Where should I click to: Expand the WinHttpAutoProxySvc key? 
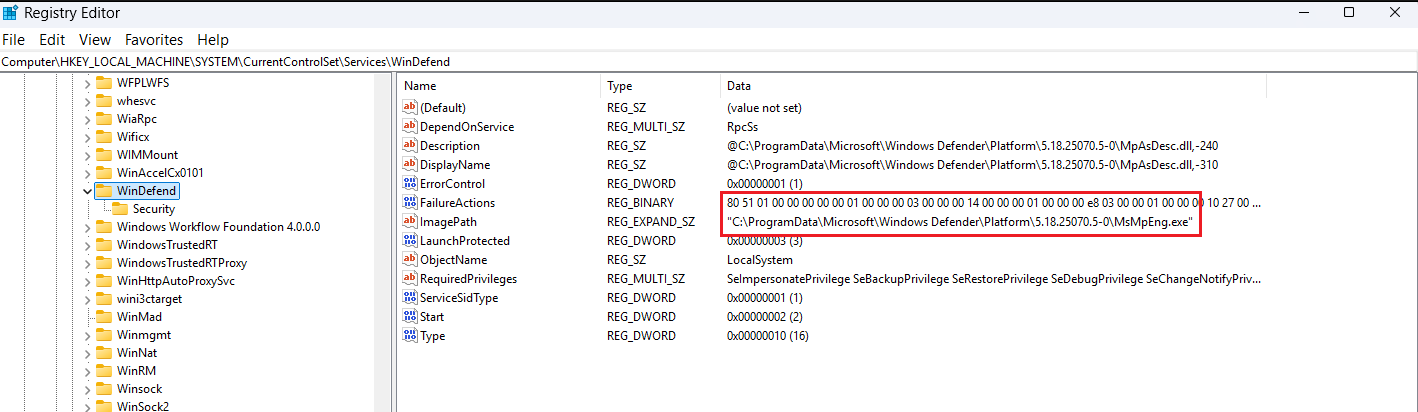87,281
